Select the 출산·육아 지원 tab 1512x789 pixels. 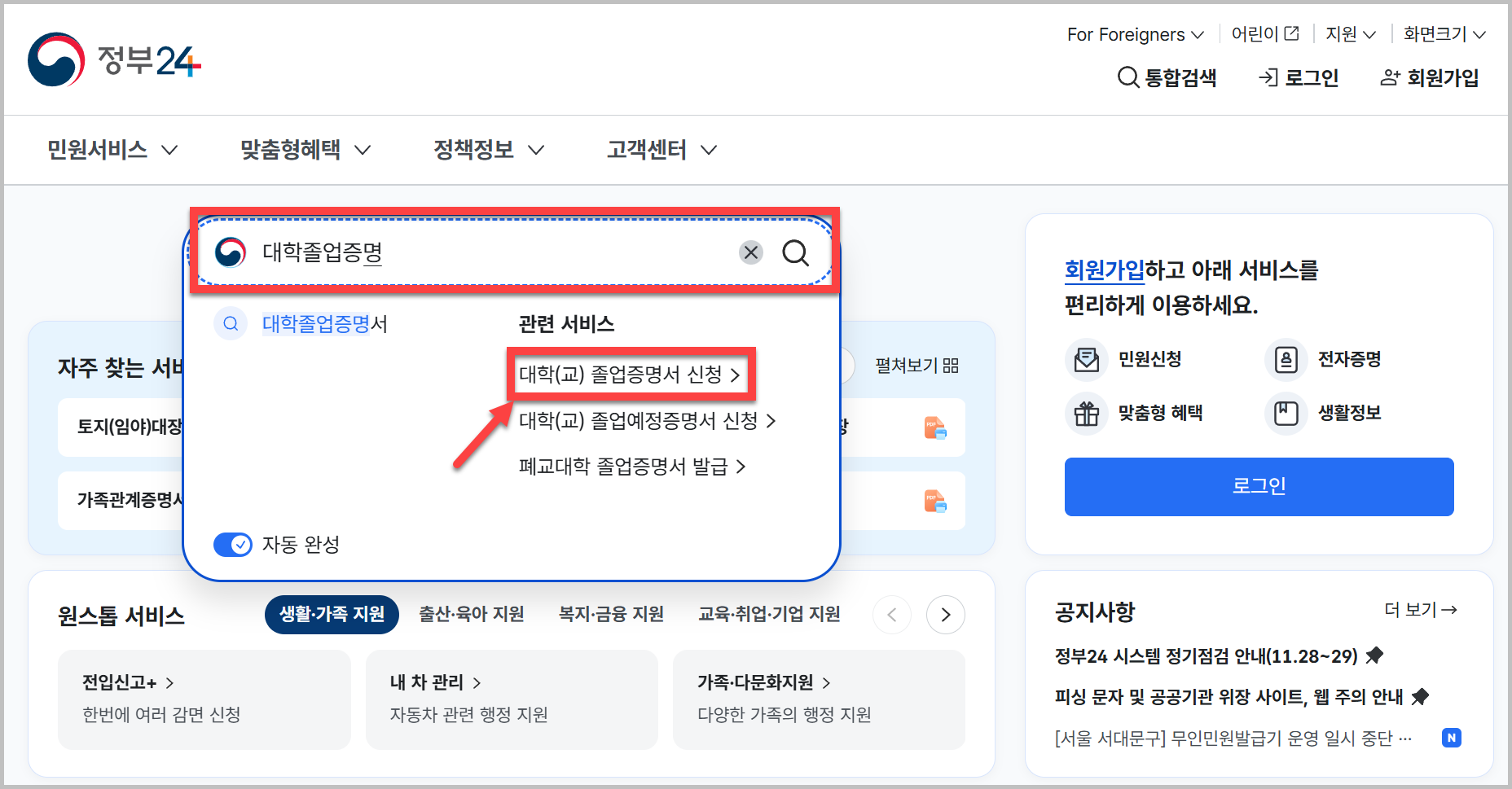coord(471,614)
